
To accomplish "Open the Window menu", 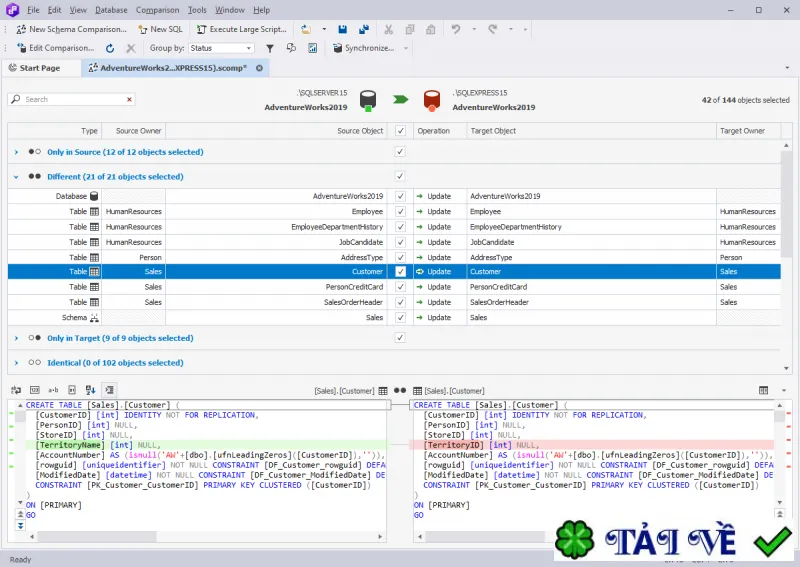I will pyautogui.click(x=230, y=10).
